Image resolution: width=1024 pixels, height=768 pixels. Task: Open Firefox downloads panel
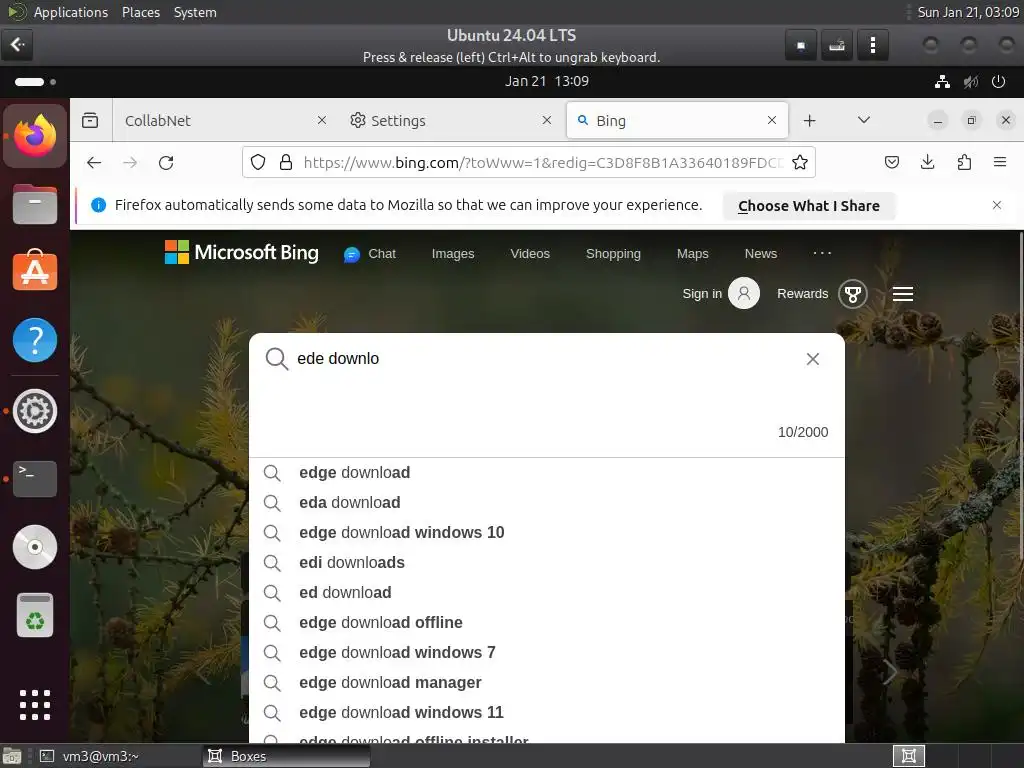click(x=927, y=162)
